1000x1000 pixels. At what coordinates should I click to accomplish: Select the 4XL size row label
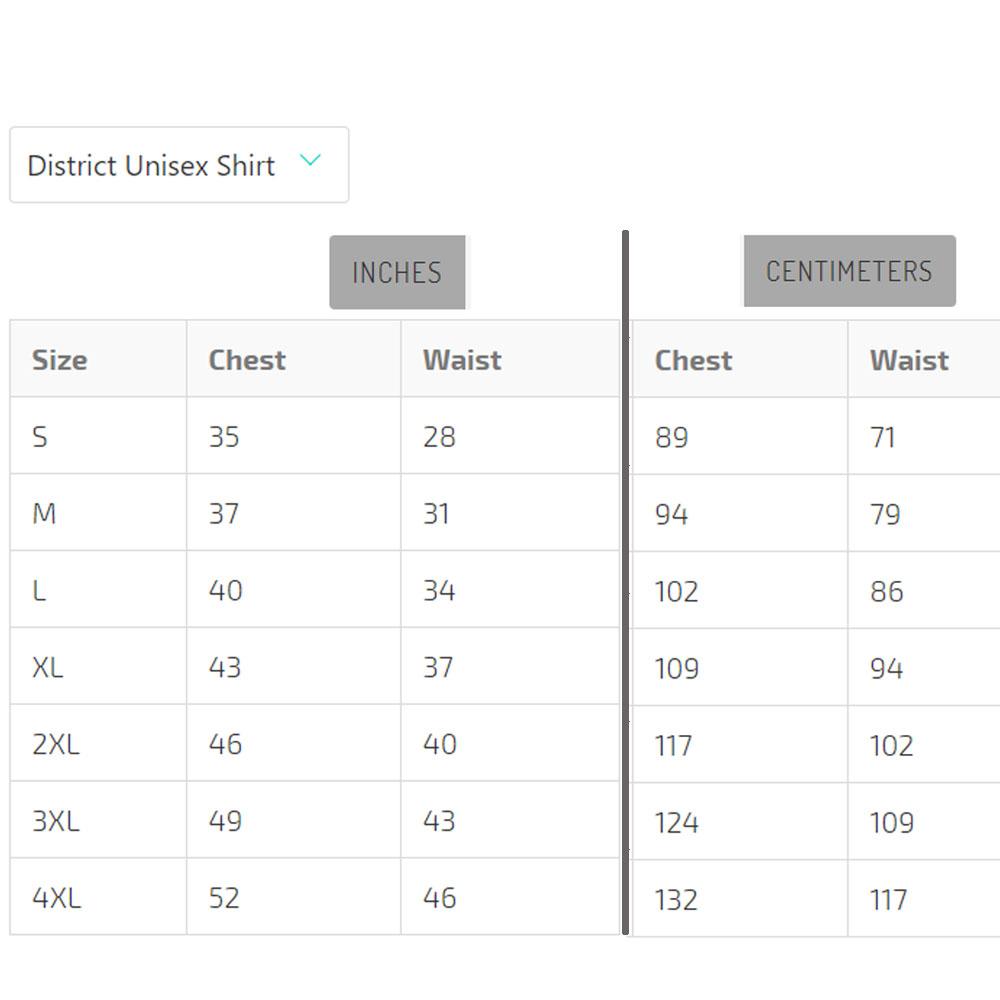click(56, 898)
